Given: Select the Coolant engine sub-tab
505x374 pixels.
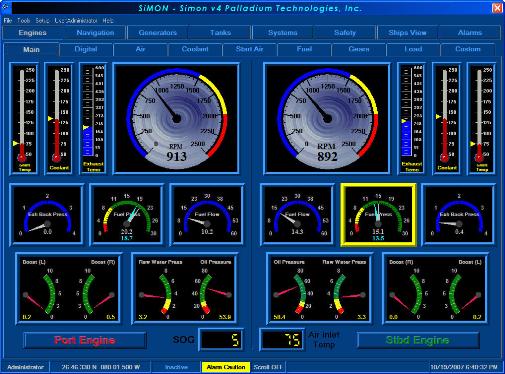Looking at the screenshot, I should coord(195,49).
